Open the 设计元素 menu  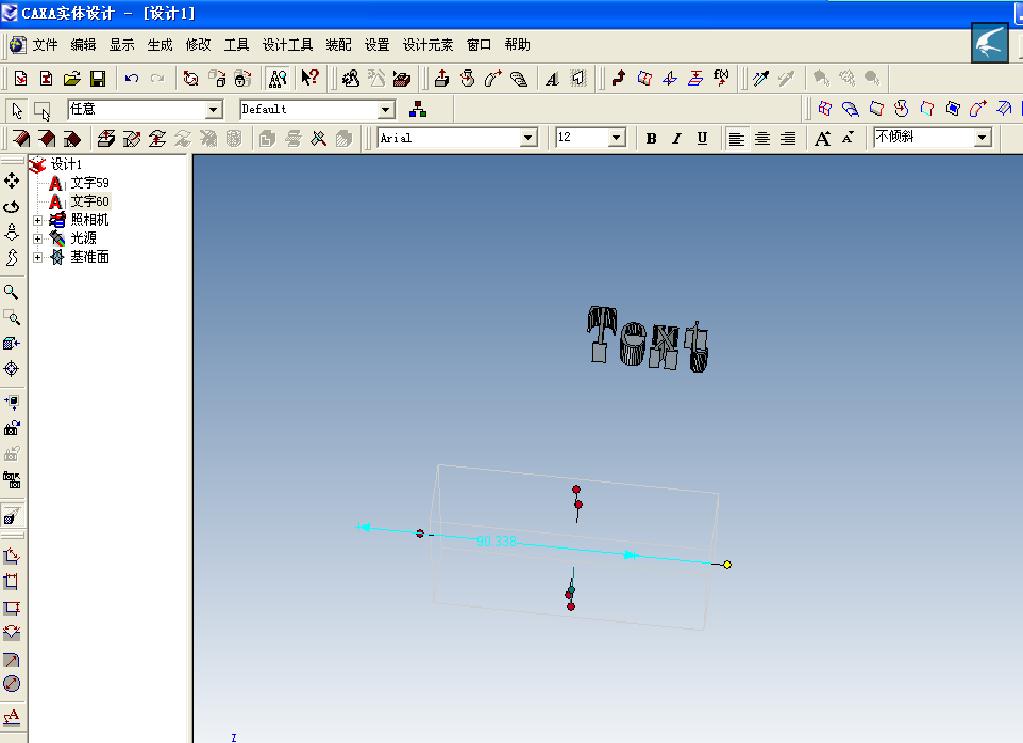(x=428, y=45)
